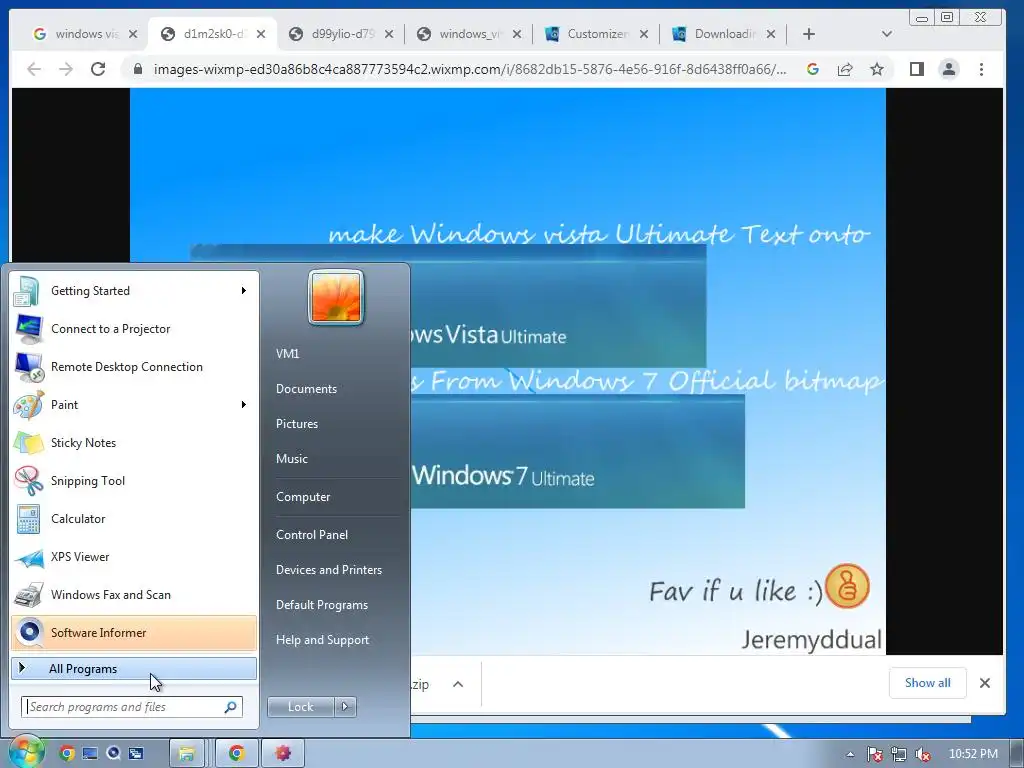Click the muted volume tray icon
Viewport: 1024px width, 768px height.
coord(923,754)
